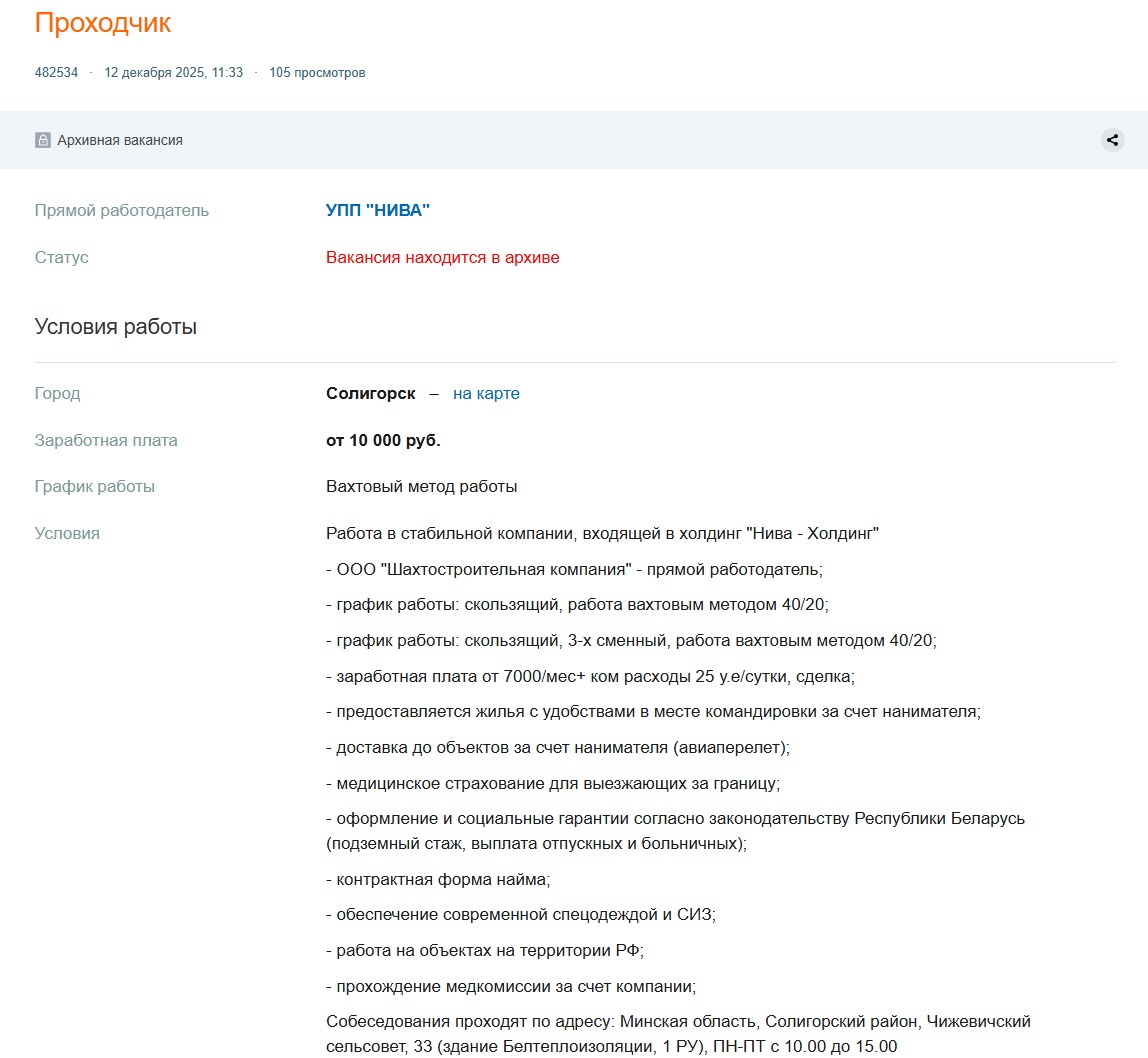Click the share icon in the archive banner
The height and width of the screenshot is (1058, 1148).
coord(1112,140)
